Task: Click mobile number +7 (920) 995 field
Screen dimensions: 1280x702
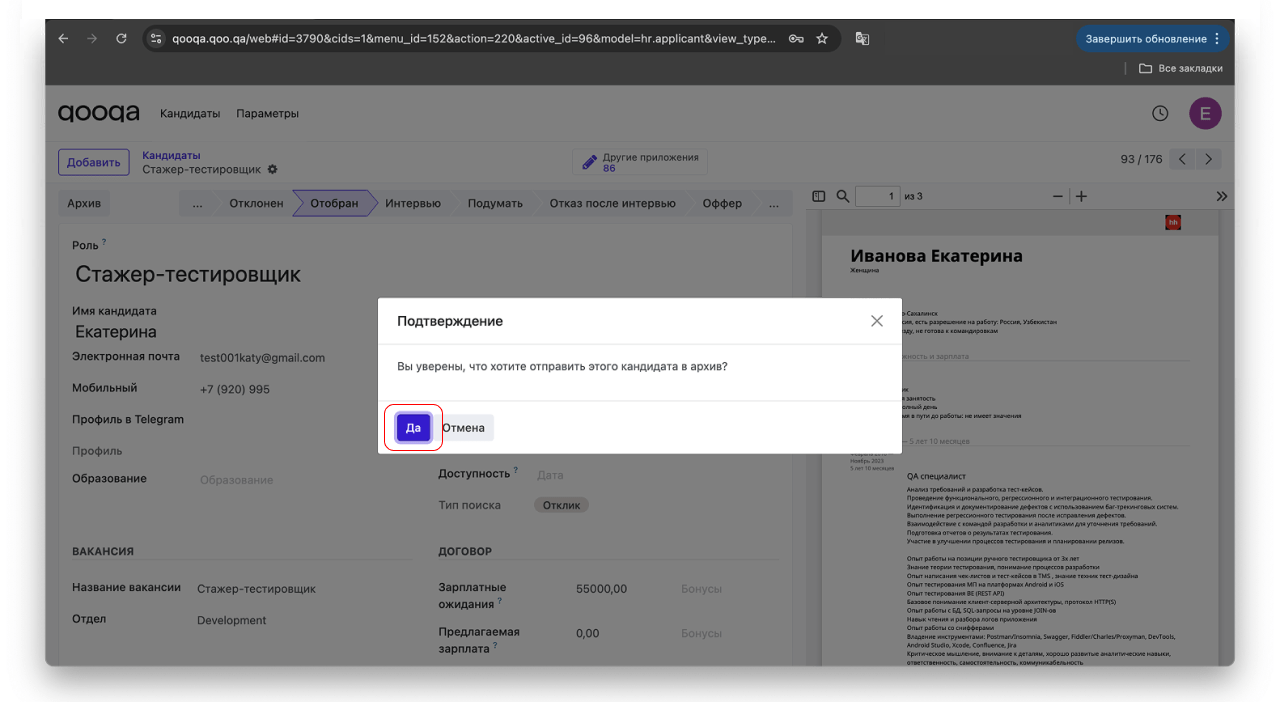Action: click(x=234, y=389)
